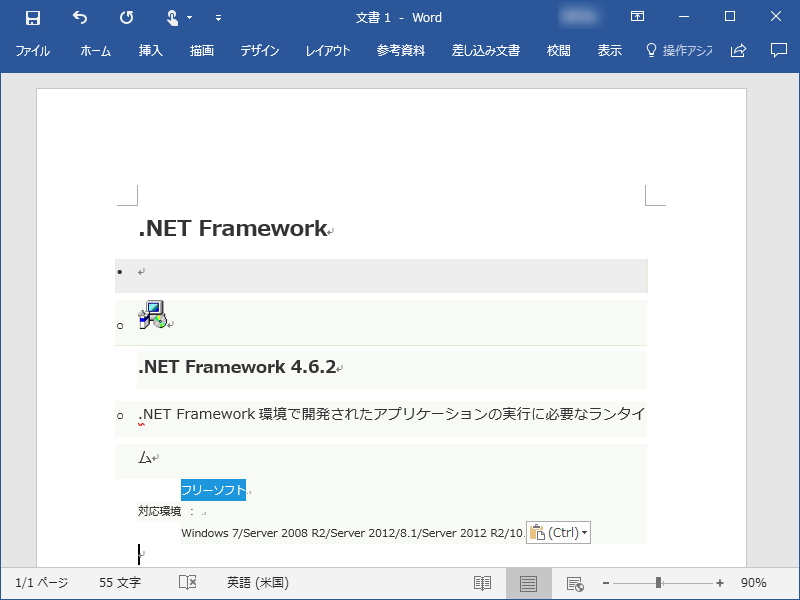The height and width of the screenshot is (600, 800).
Task: Open the Paste Options (Ctrl) dropdown
Action: tap(556, 532)
